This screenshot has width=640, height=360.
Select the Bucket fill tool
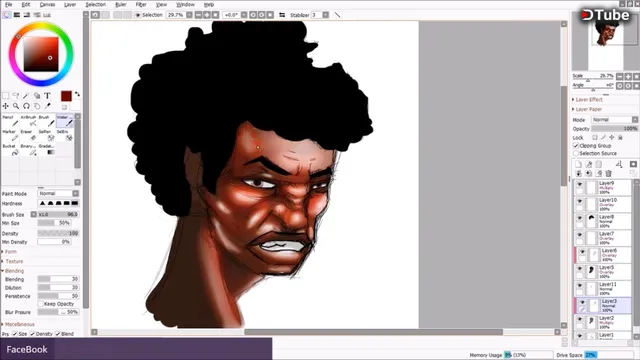10,150
